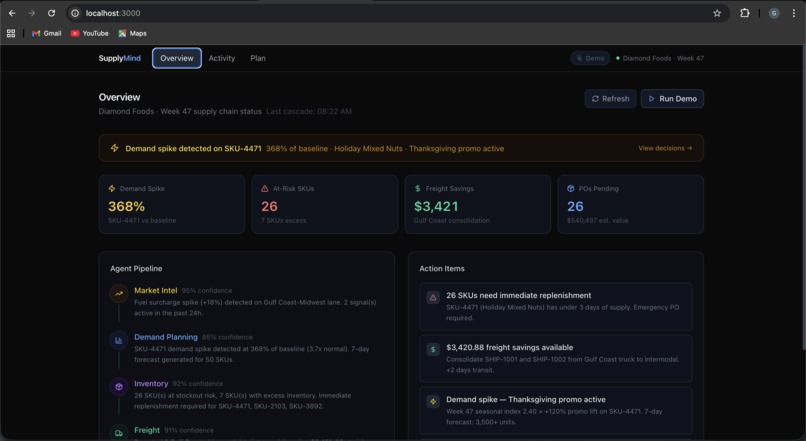This screenshot has height=441, width=806.
Task: Click the Agent Pipeline panel heading
Action: click(136, 268)
